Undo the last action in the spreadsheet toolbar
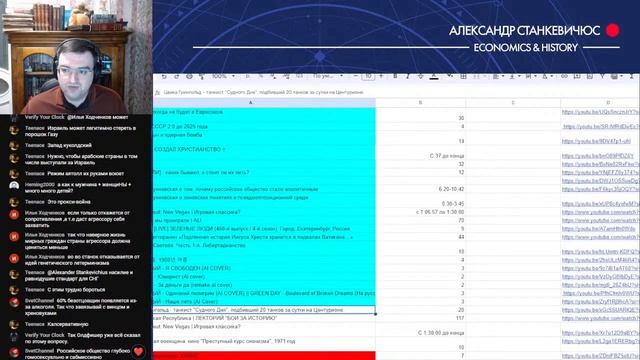This screenshot has height=360, width=640. click(x=164, y=76)
